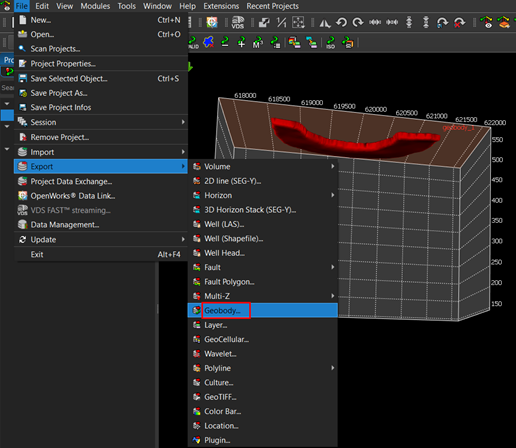516x448 pixels.
Task: Open Project Data Exchange... entry
Action: point(101,181)
